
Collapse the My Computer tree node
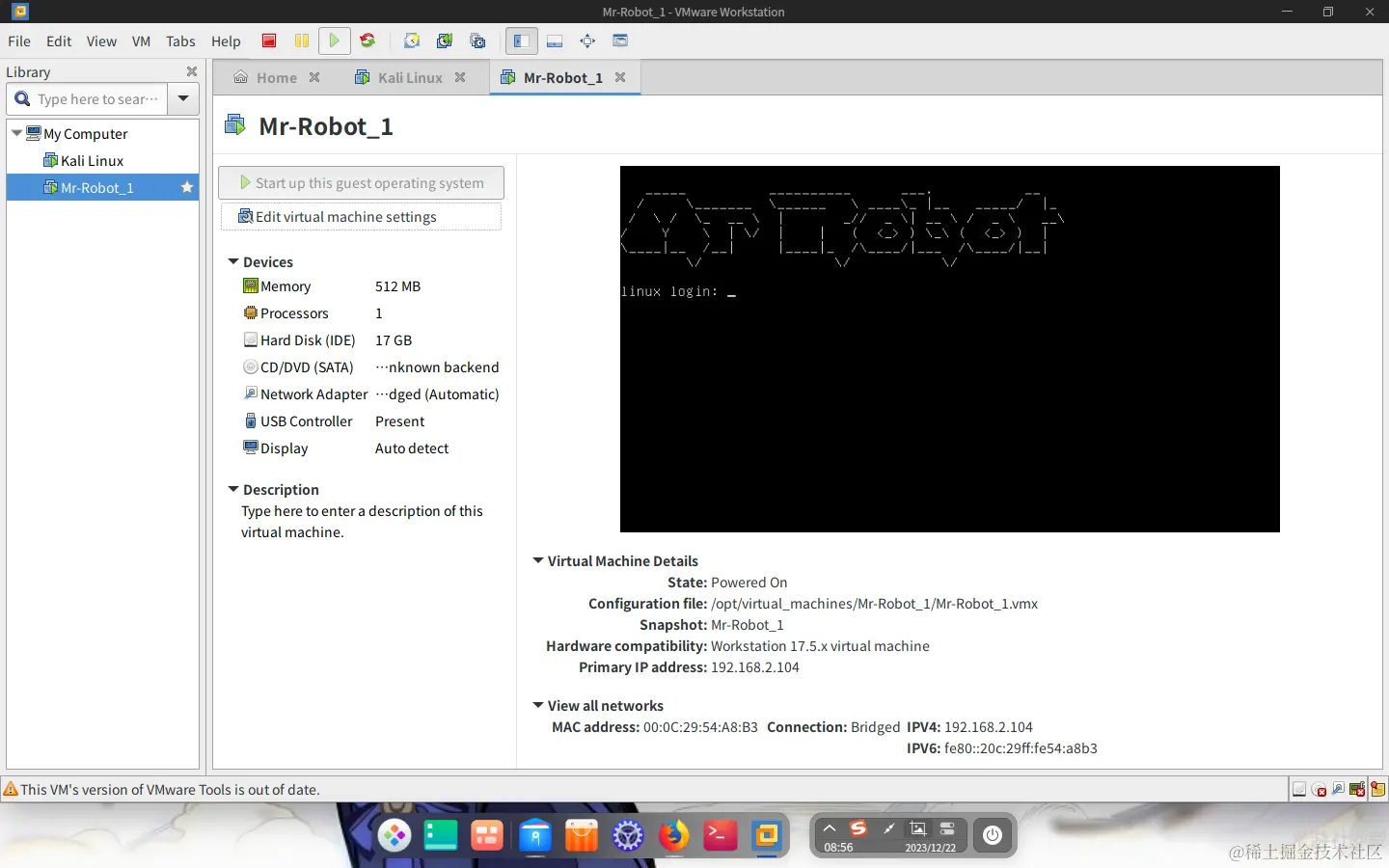[16, 133]
